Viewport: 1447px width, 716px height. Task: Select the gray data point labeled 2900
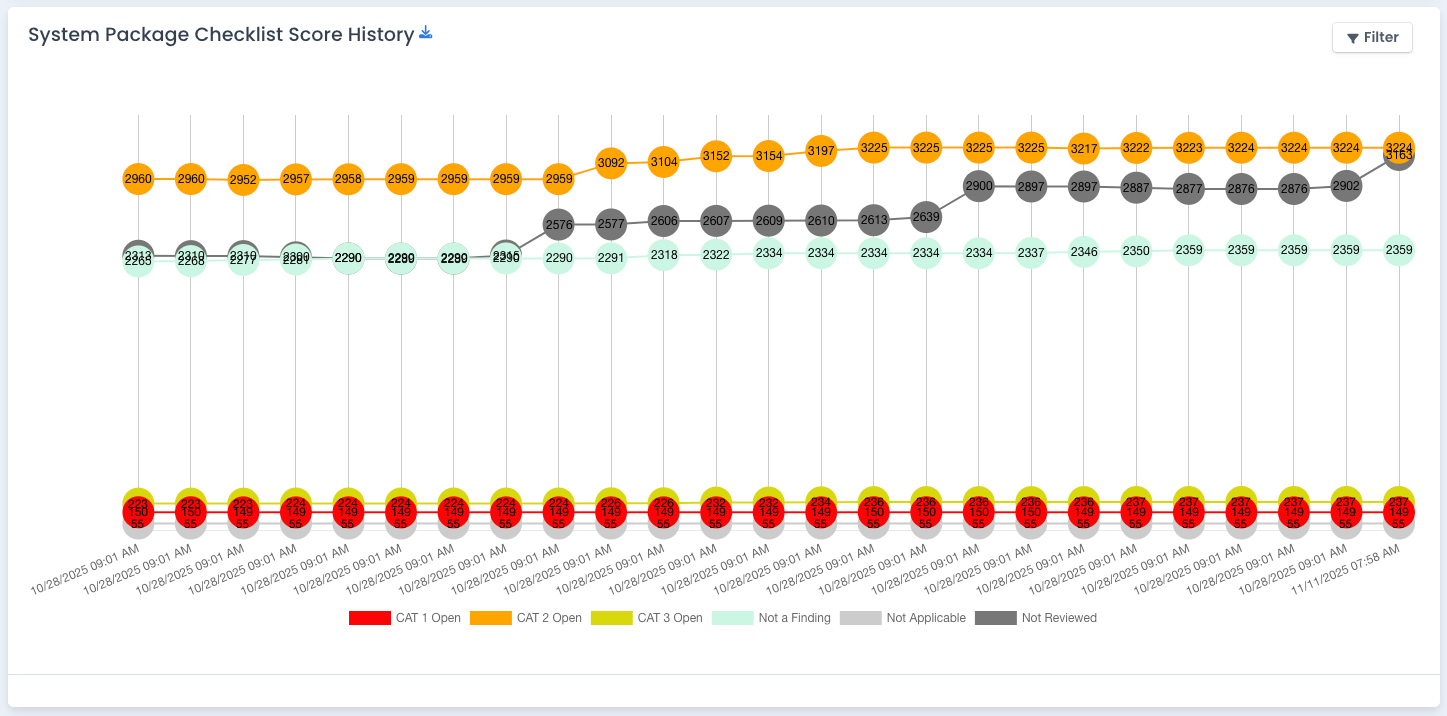pyautogui.click(x=979, y=186)
